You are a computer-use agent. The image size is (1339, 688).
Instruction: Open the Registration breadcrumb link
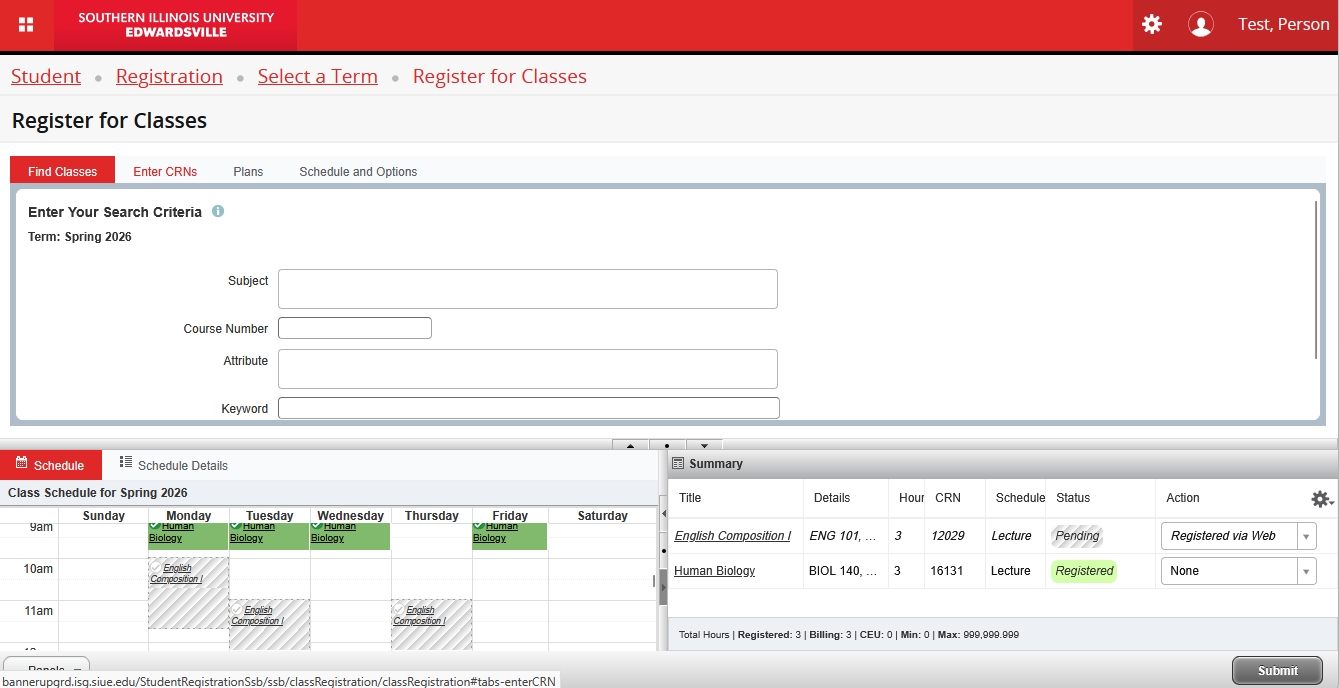(x=169, y=77)
